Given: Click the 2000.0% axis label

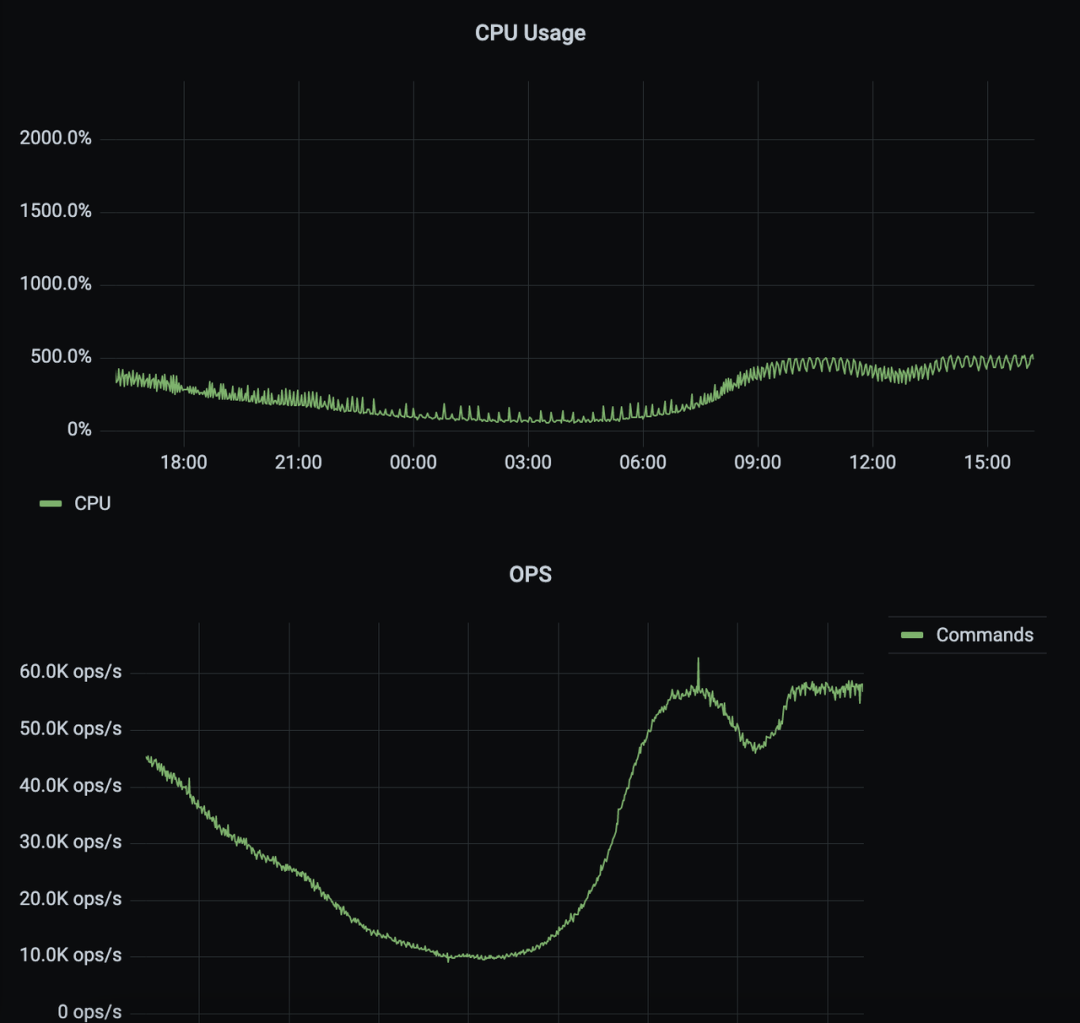Looking at the screenshot, I should coord(56,138).
